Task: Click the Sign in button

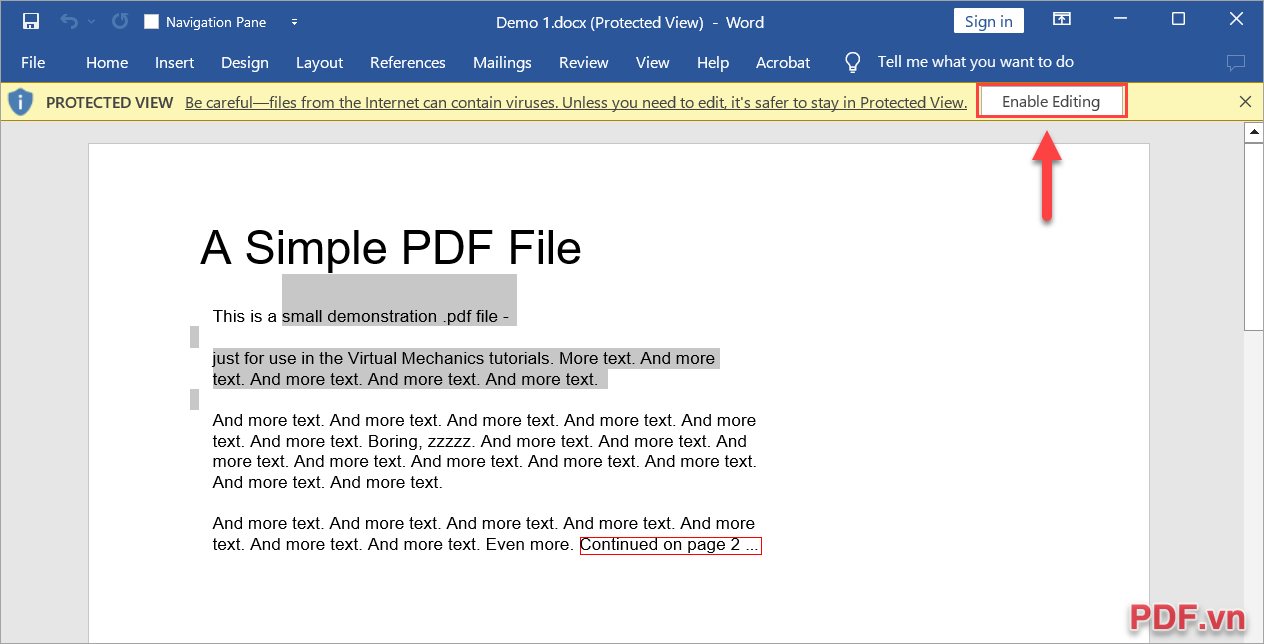Action: (988, 21)
